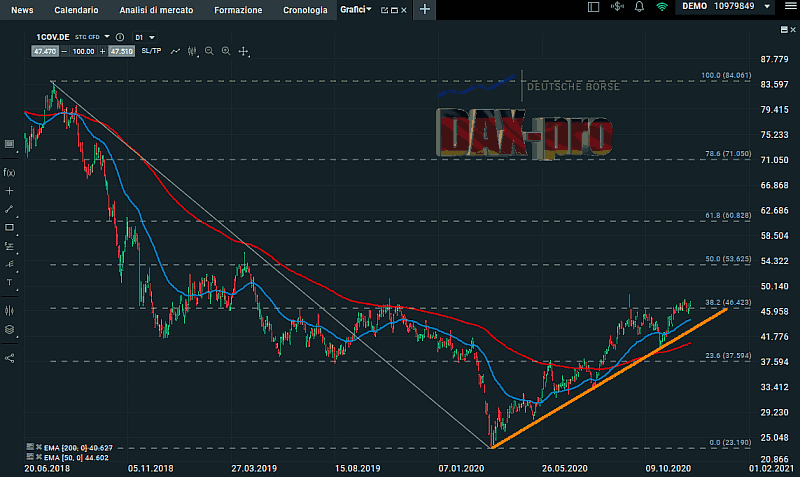Select the plus crosshair tool in sidebar
Viewport: 800px width, 477px height.
tap(9, 191)
